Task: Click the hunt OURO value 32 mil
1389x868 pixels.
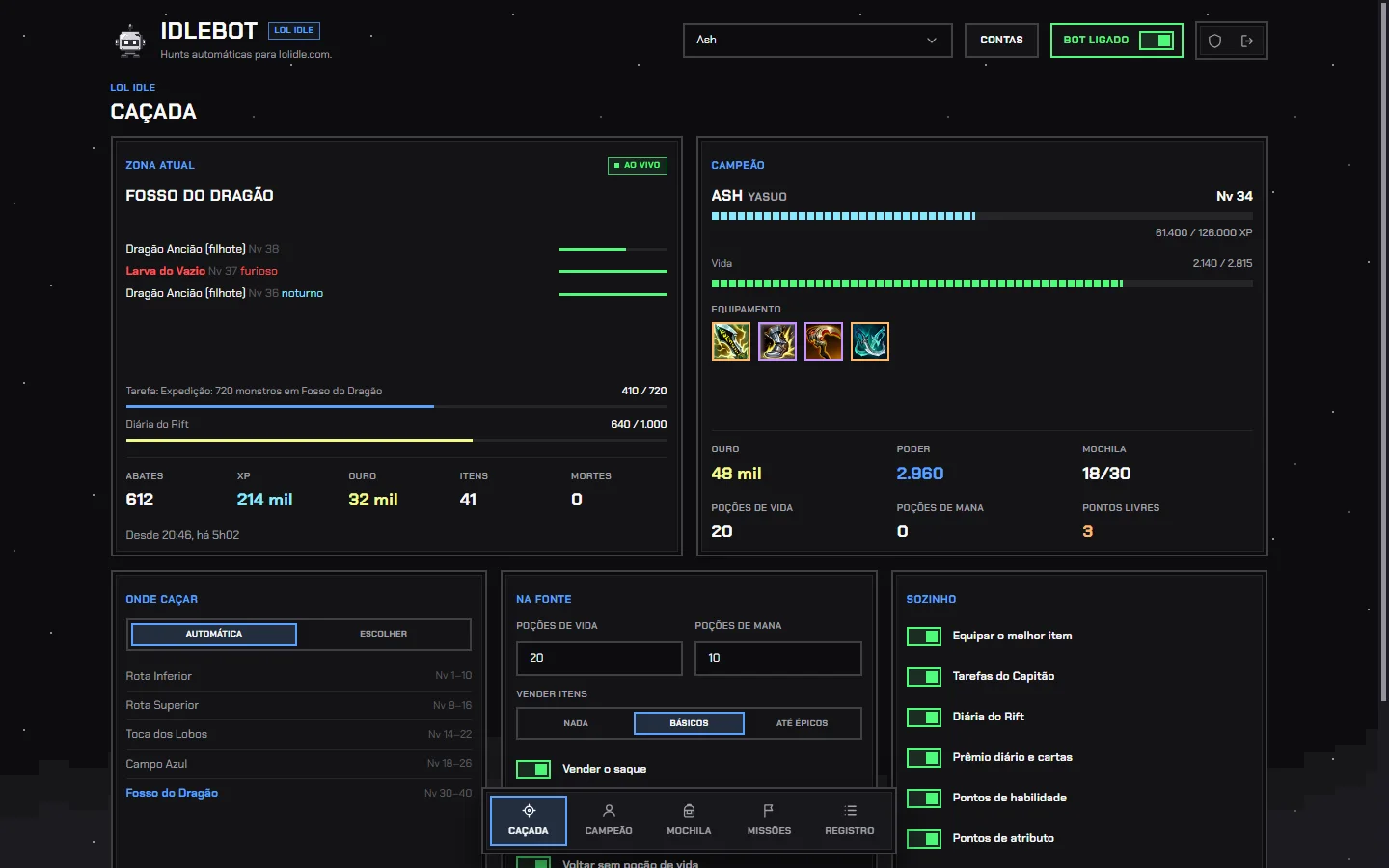Action: (373, 500)
